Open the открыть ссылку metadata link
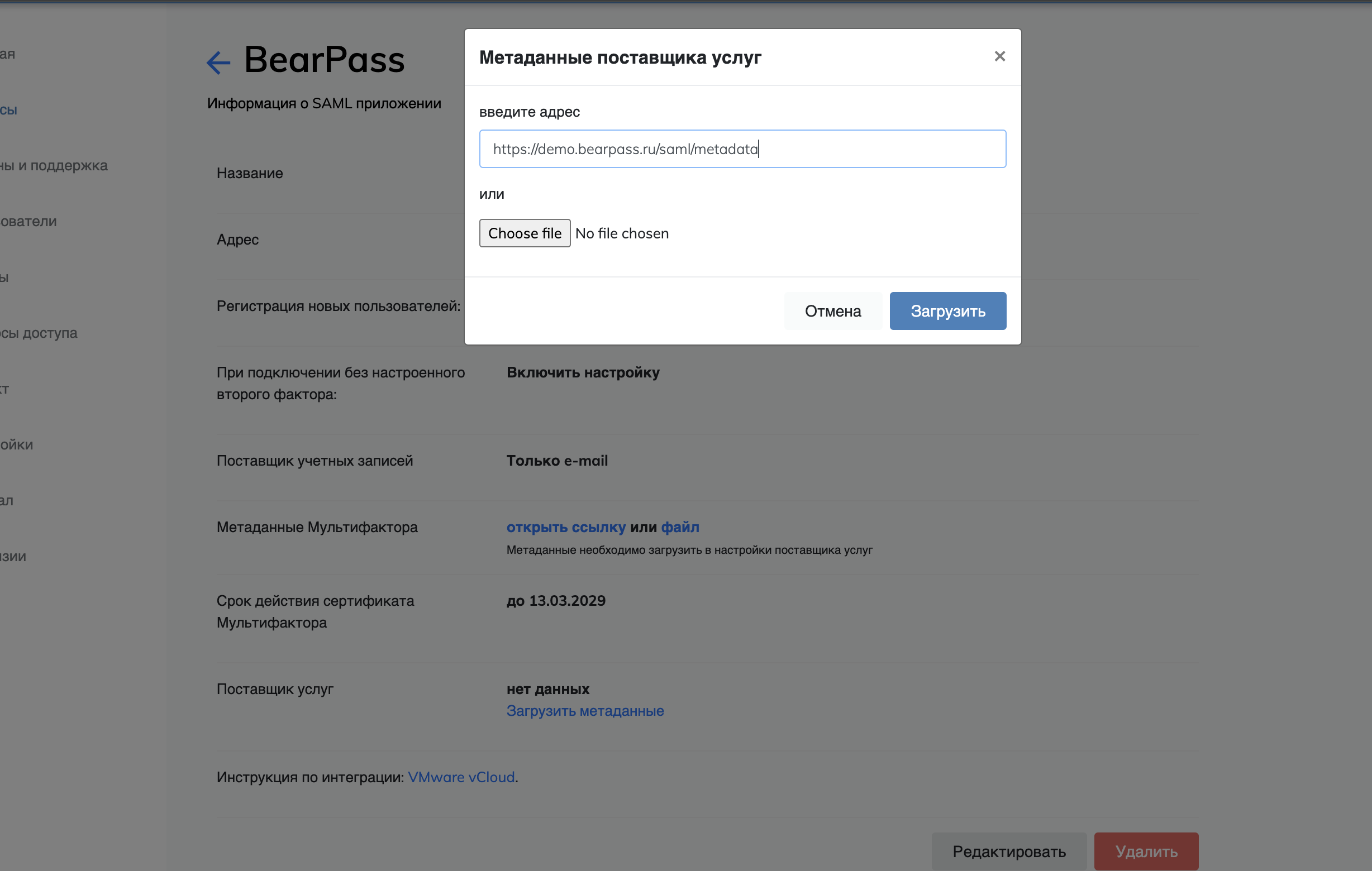Image resolution: width=1372 pixels, height=871 pixels. tap(566, 527)
